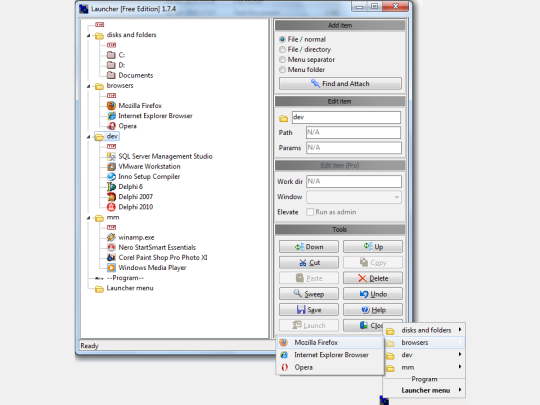
Task: Open Help with the Help button
Action: coord(373,310)
